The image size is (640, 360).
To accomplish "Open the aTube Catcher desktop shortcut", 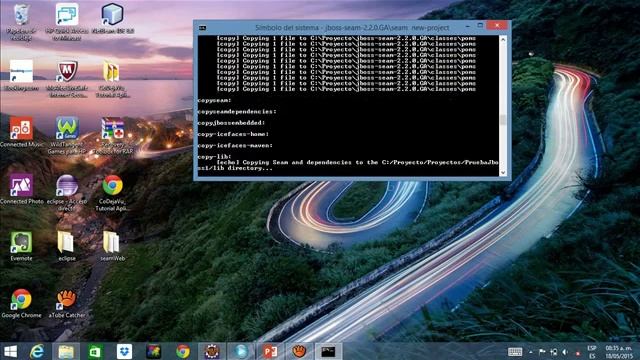I will 67,303.
